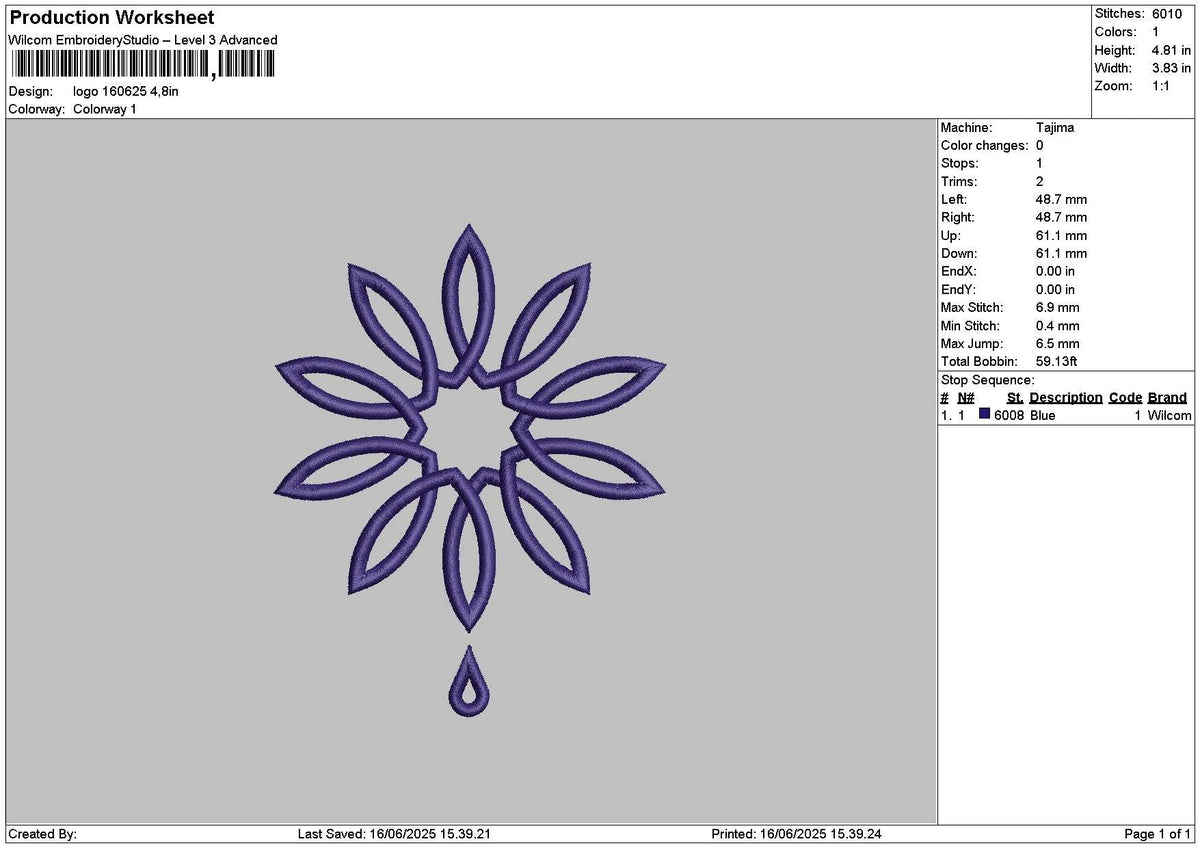Click the 'Brand' column header
Screen dimensions: 1200x848
[x=1167, y=398]
